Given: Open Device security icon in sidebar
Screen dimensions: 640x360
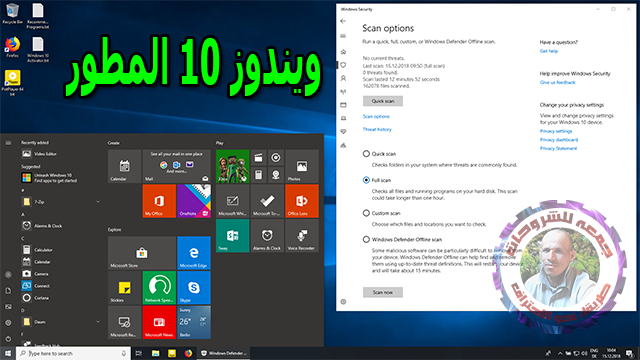Looking at the screenshot, I should coord(343,118).
